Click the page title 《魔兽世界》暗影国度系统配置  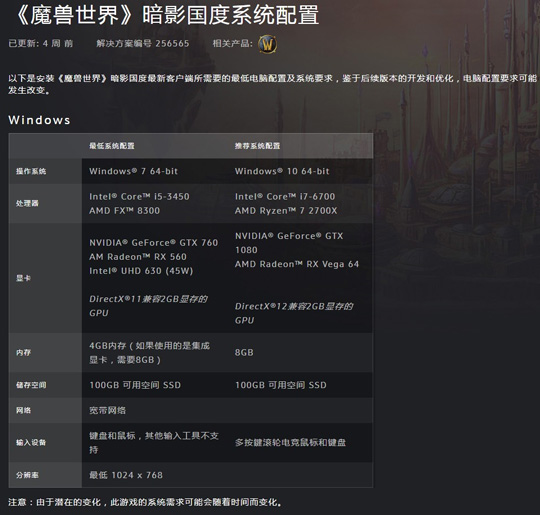coord(165,15)
